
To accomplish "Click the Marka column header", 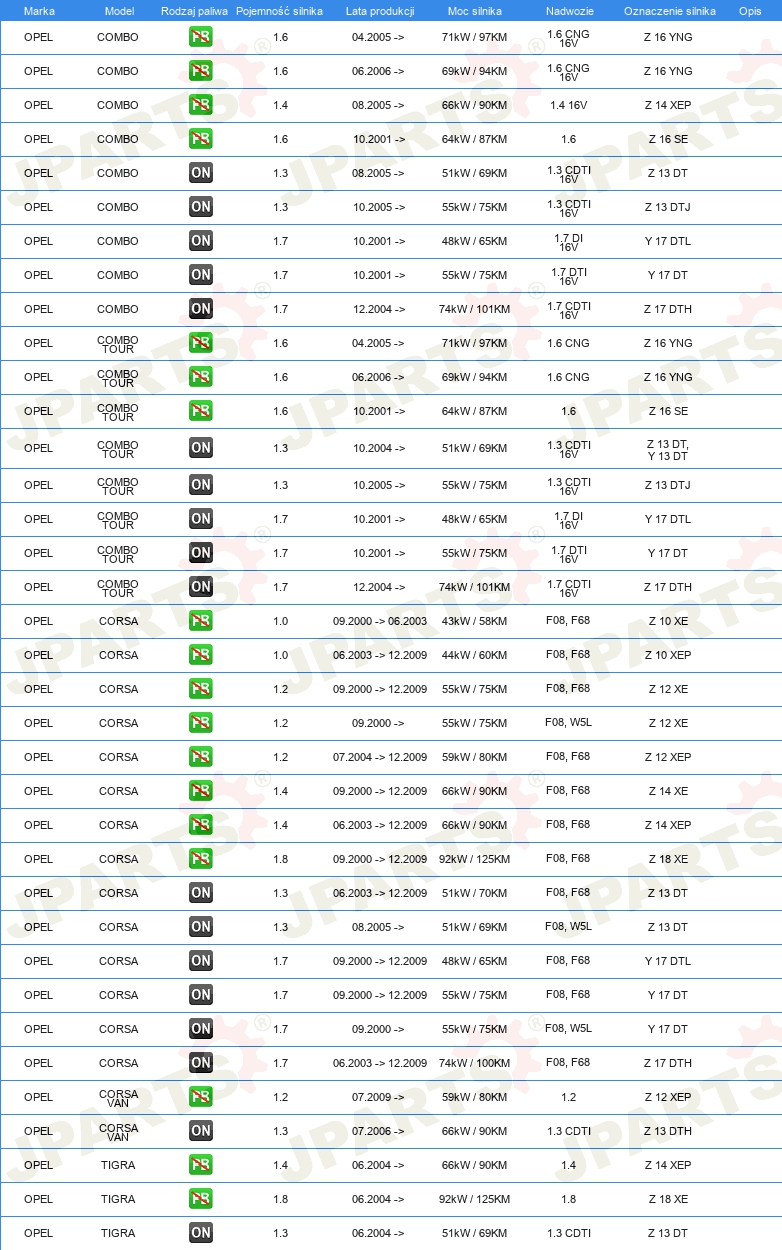I will pyautogui.click(x=39, y=11).
